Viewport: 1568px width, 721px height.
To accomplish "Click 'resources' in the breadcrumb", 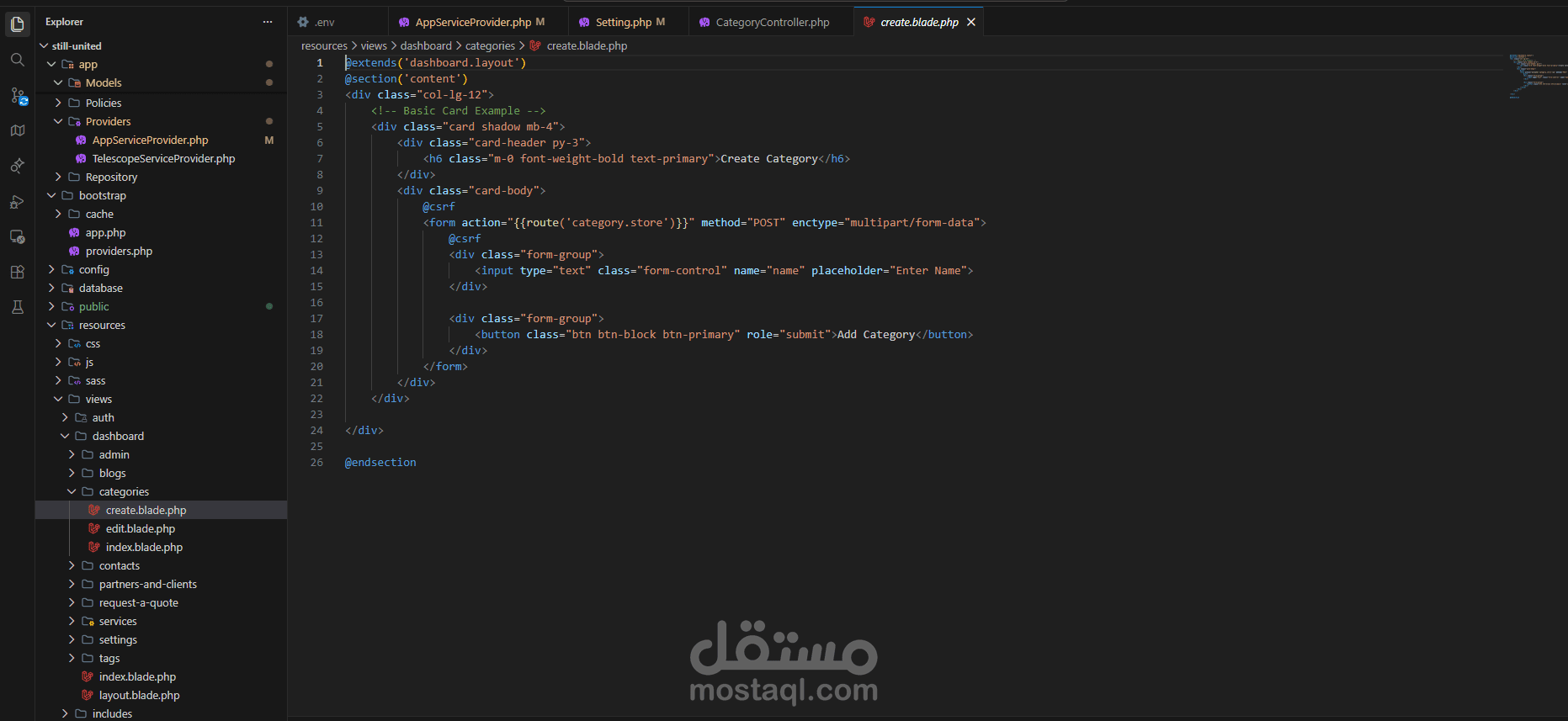I will point(324,45).
